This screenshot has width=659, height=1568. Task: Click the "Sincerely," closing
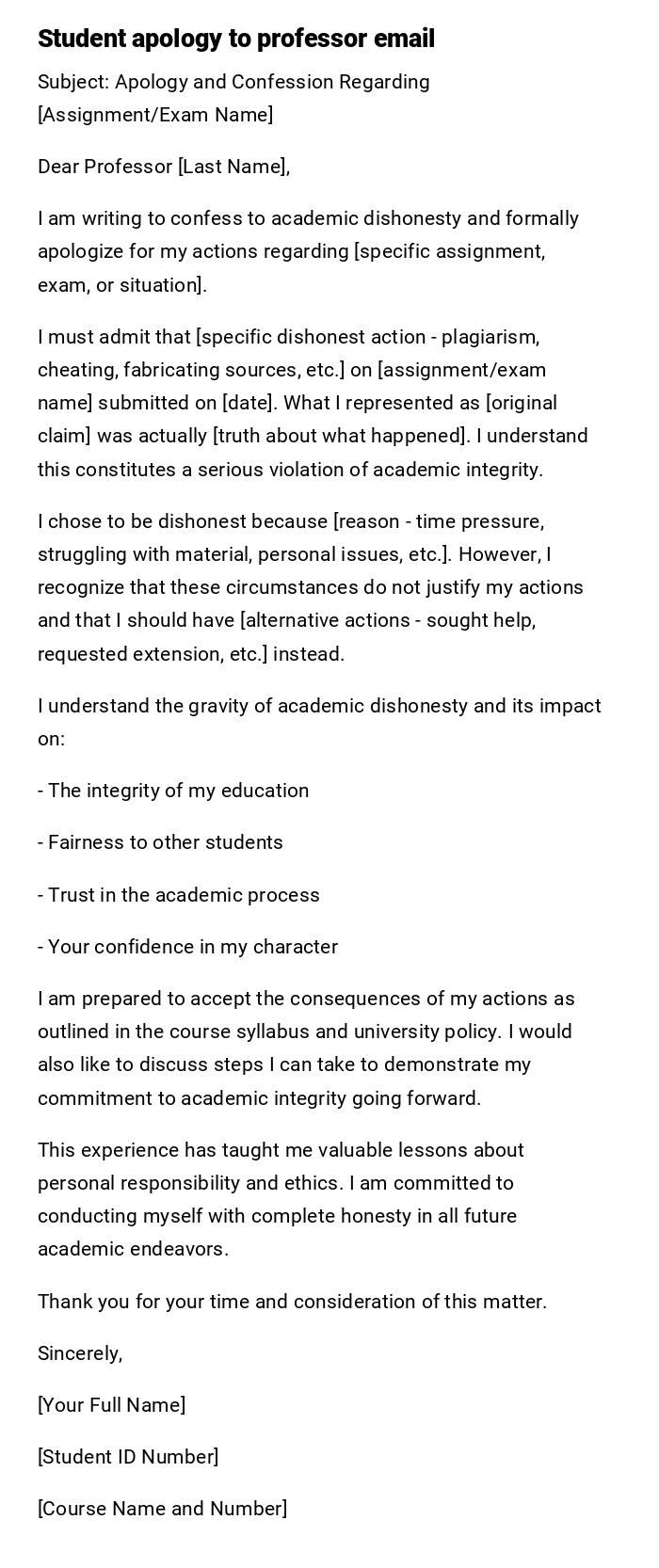(80, 1353)
